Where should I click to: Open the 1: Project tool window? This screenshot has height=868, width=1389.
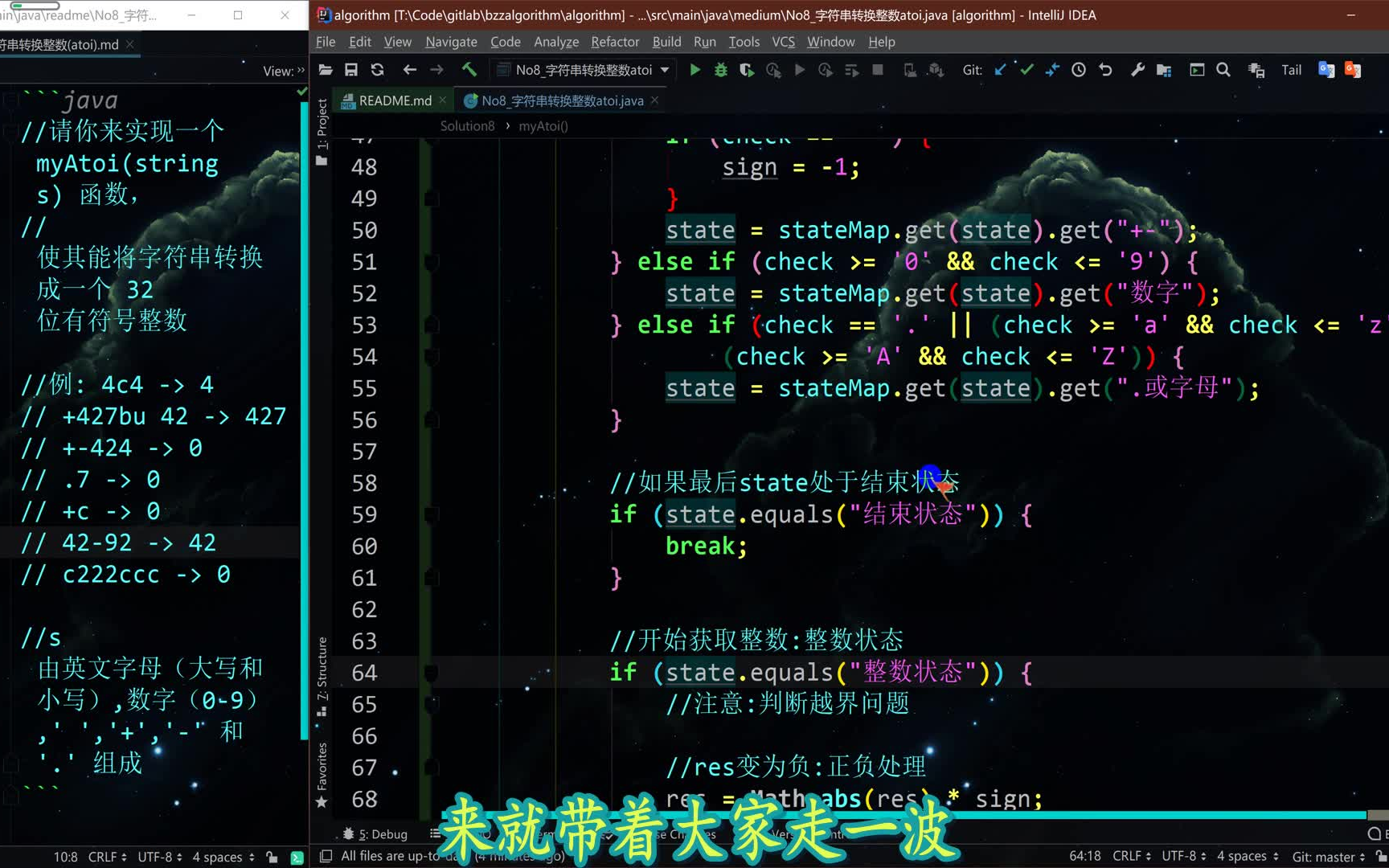[x=322, y=131]
